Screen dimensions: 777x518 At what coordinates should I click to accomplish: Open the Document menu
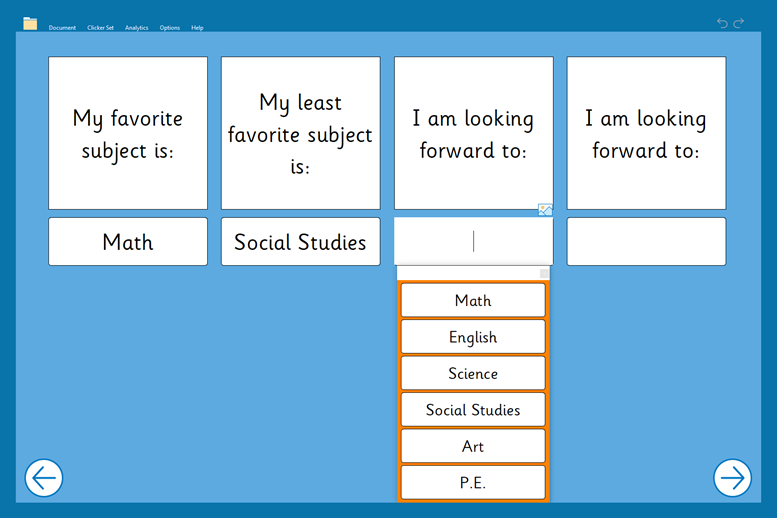pos(62,28)
